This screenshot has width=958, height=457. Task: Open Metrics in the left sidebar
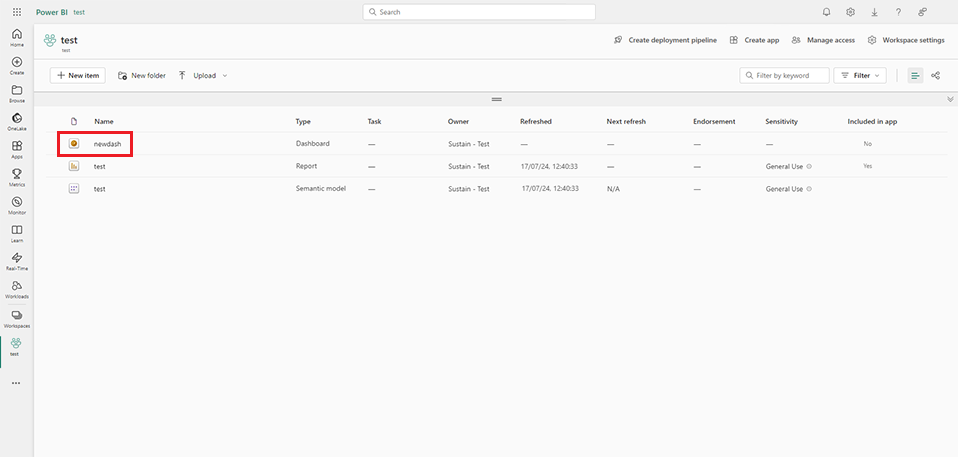(17, 177)
